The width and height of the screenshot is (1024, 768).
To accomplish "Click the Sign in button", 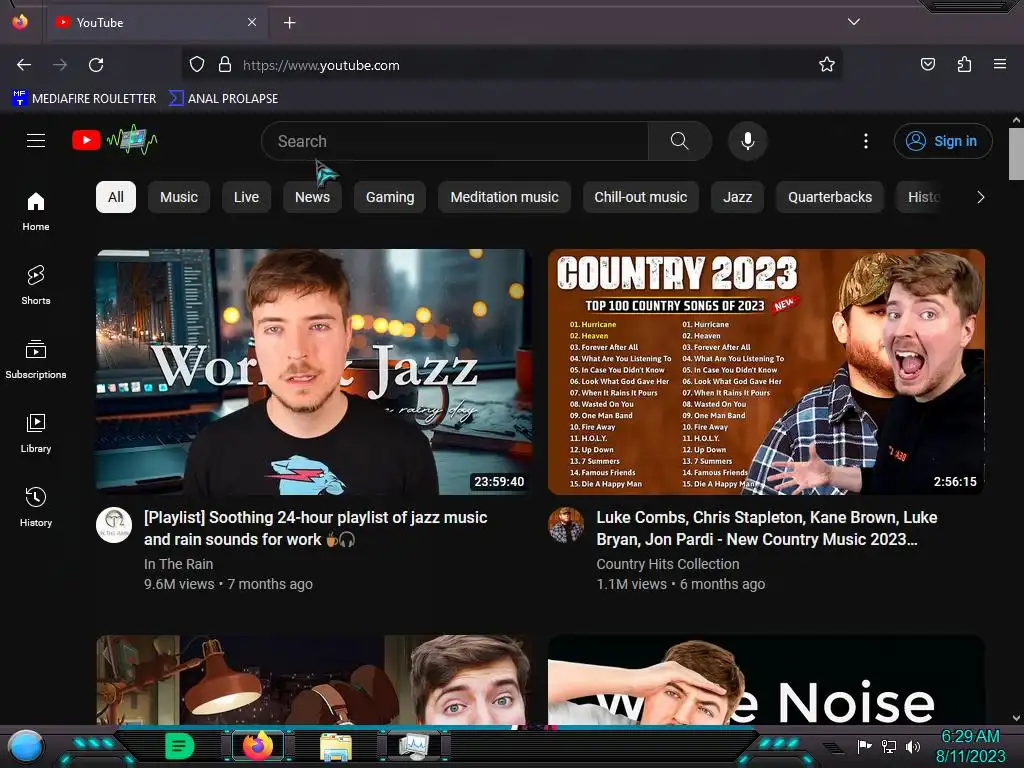I will pyautogui.click(x=943, y=141).
